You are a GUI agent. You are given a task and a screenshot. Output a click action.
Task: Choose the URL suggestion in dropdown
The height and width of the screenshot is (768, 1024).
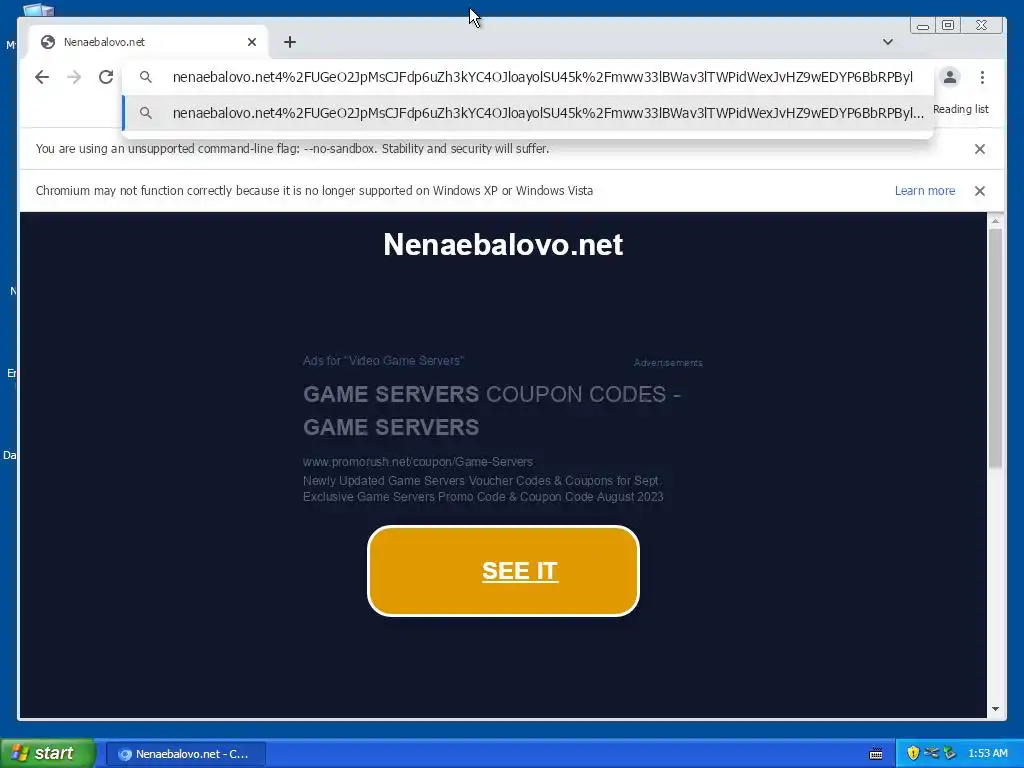coord(528,113)
